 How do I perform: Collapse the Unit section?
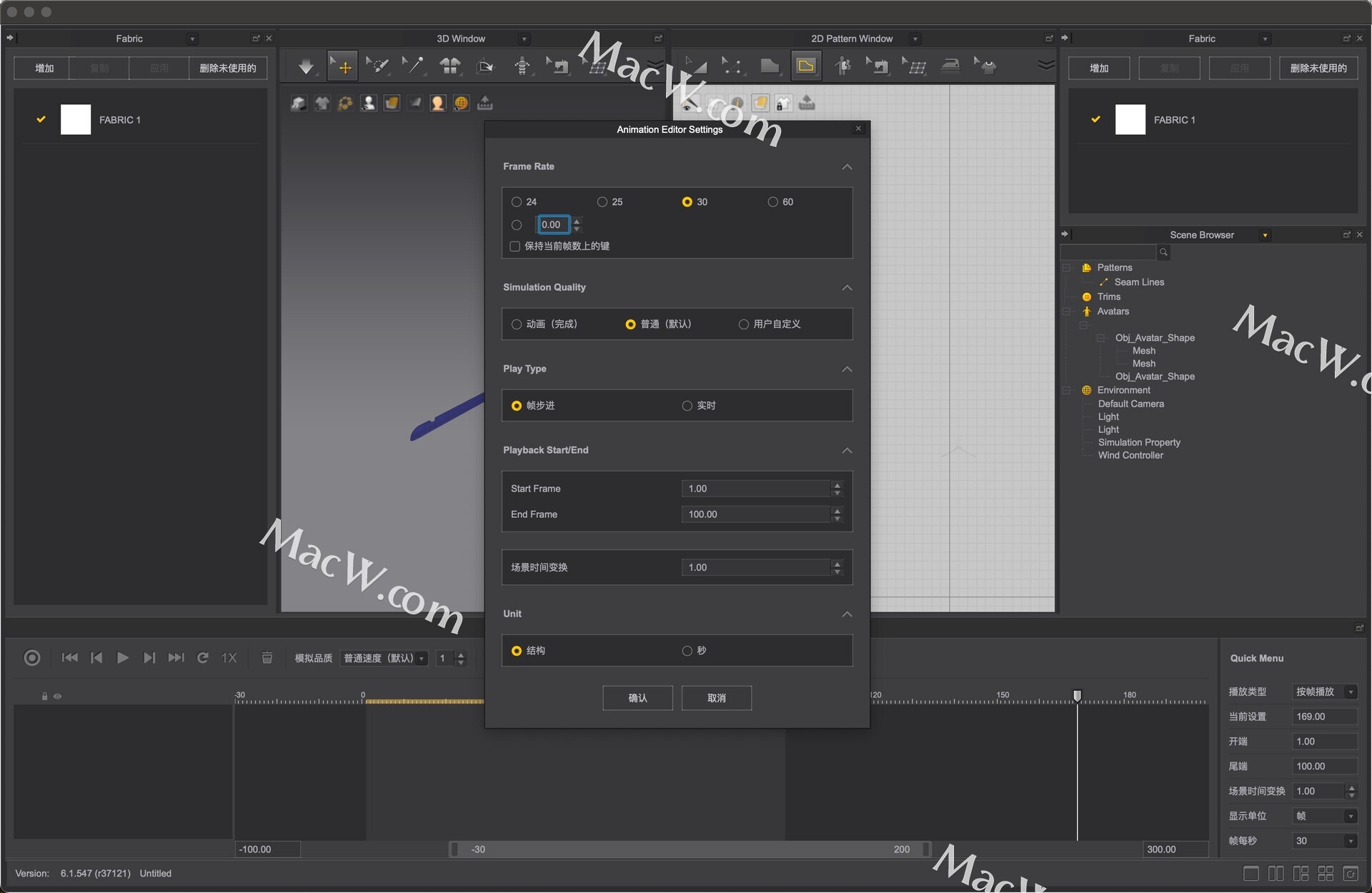tap(847, 614)
